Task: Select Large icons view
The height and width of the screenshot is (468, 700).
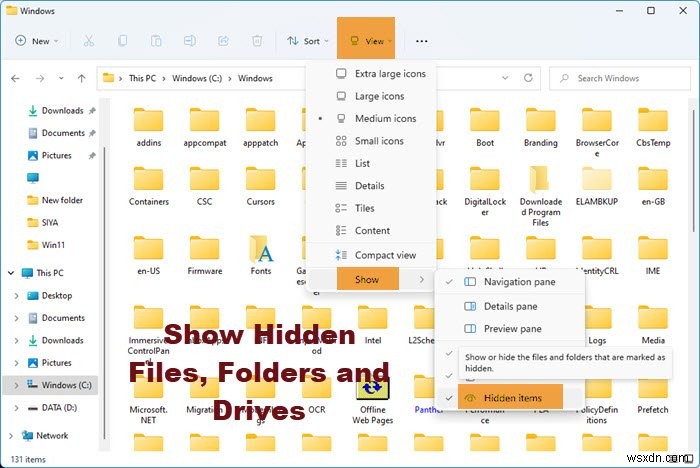Action: click(371, 96)
